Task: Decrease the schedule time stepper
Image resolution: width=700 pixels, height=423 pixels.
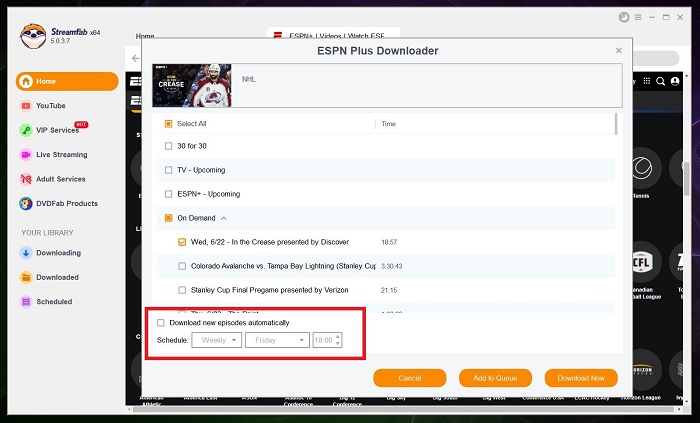Action: (338, 344)
